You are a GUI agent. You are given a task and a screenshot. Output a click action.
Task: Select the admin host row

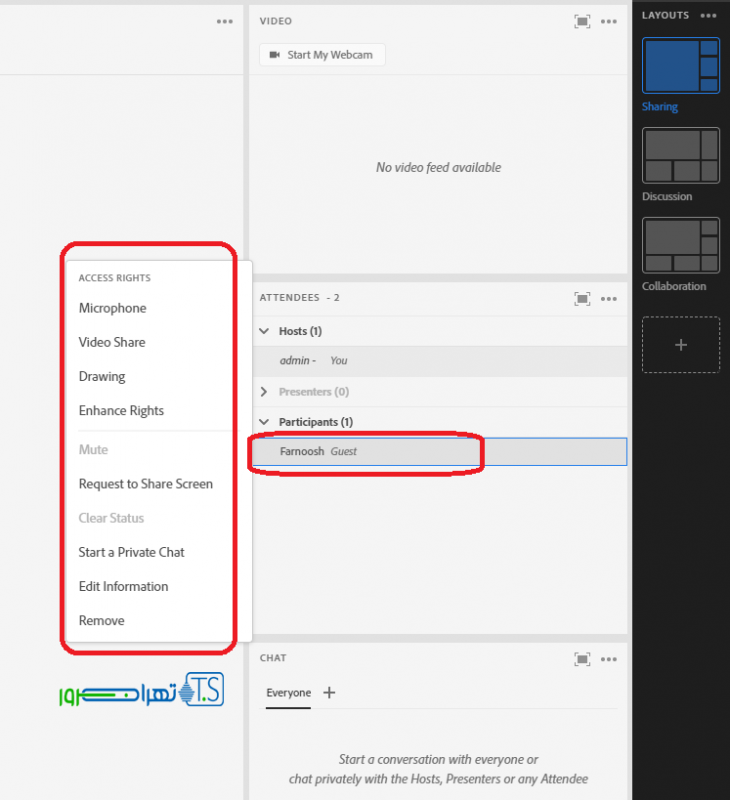(x=440, y=361)
